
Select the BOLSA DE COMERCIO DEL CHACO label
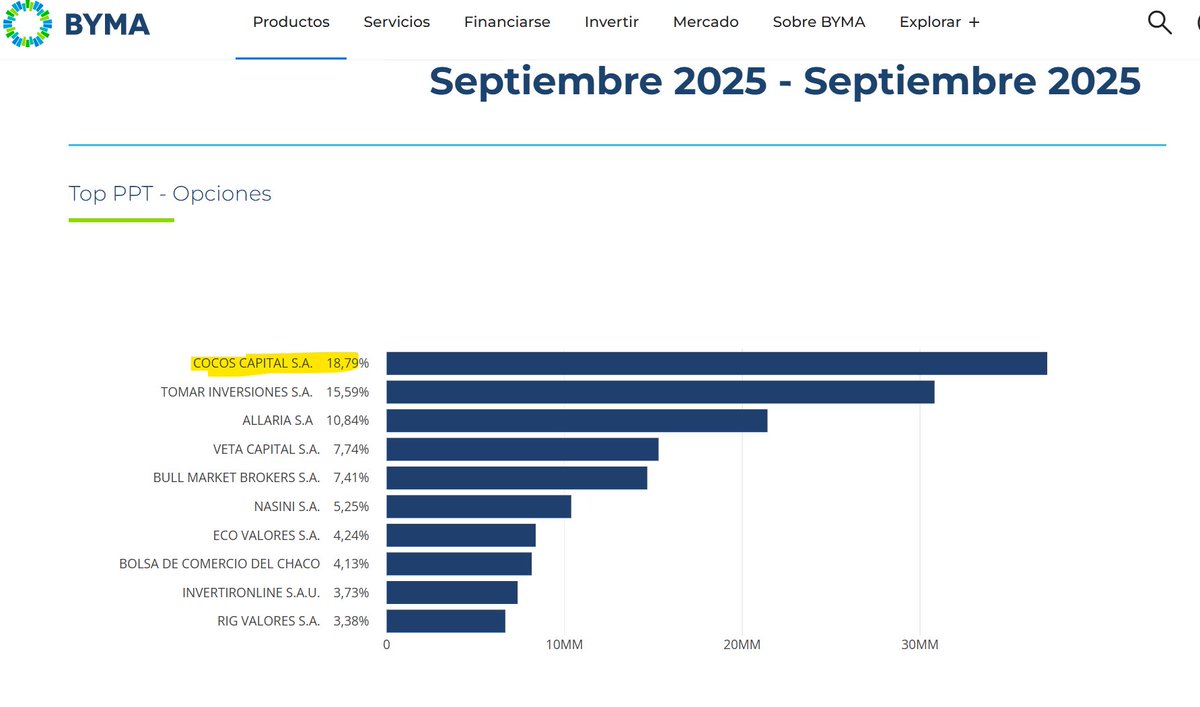pos(220,564)
